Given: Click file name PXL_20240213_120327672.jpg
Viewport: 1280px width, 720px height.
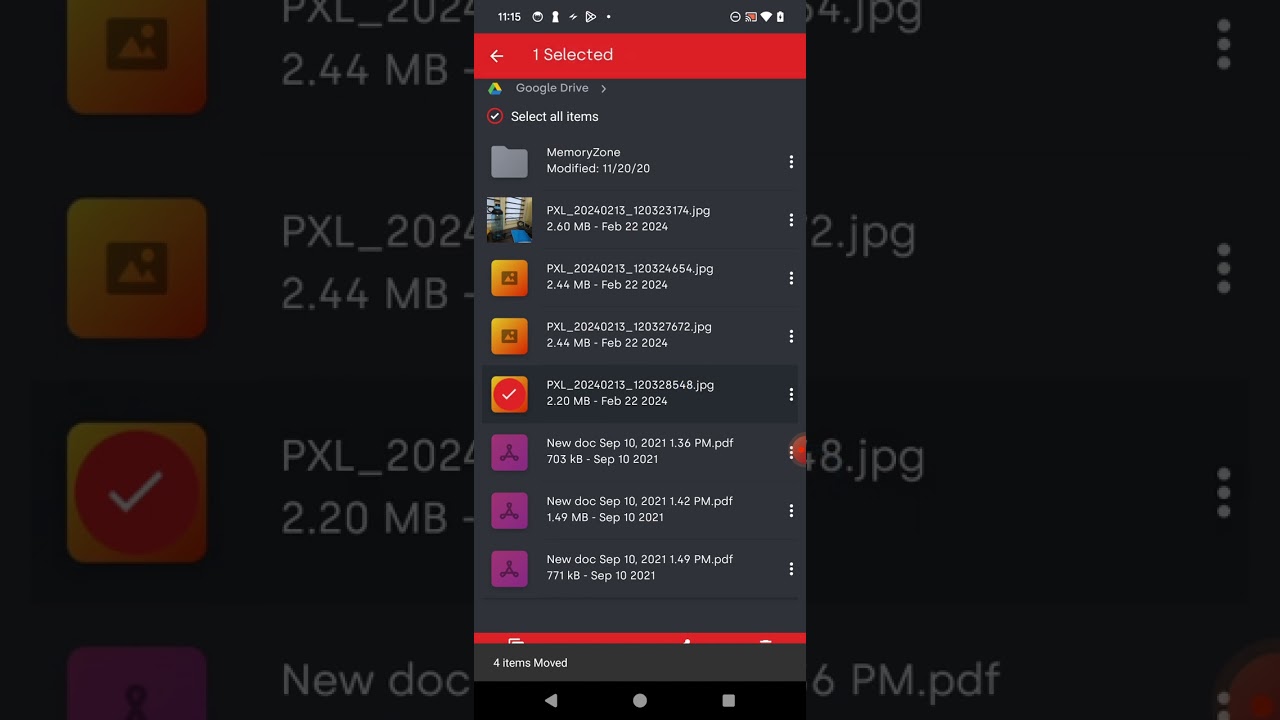Looking at the screenshot, I should (629, 326).
